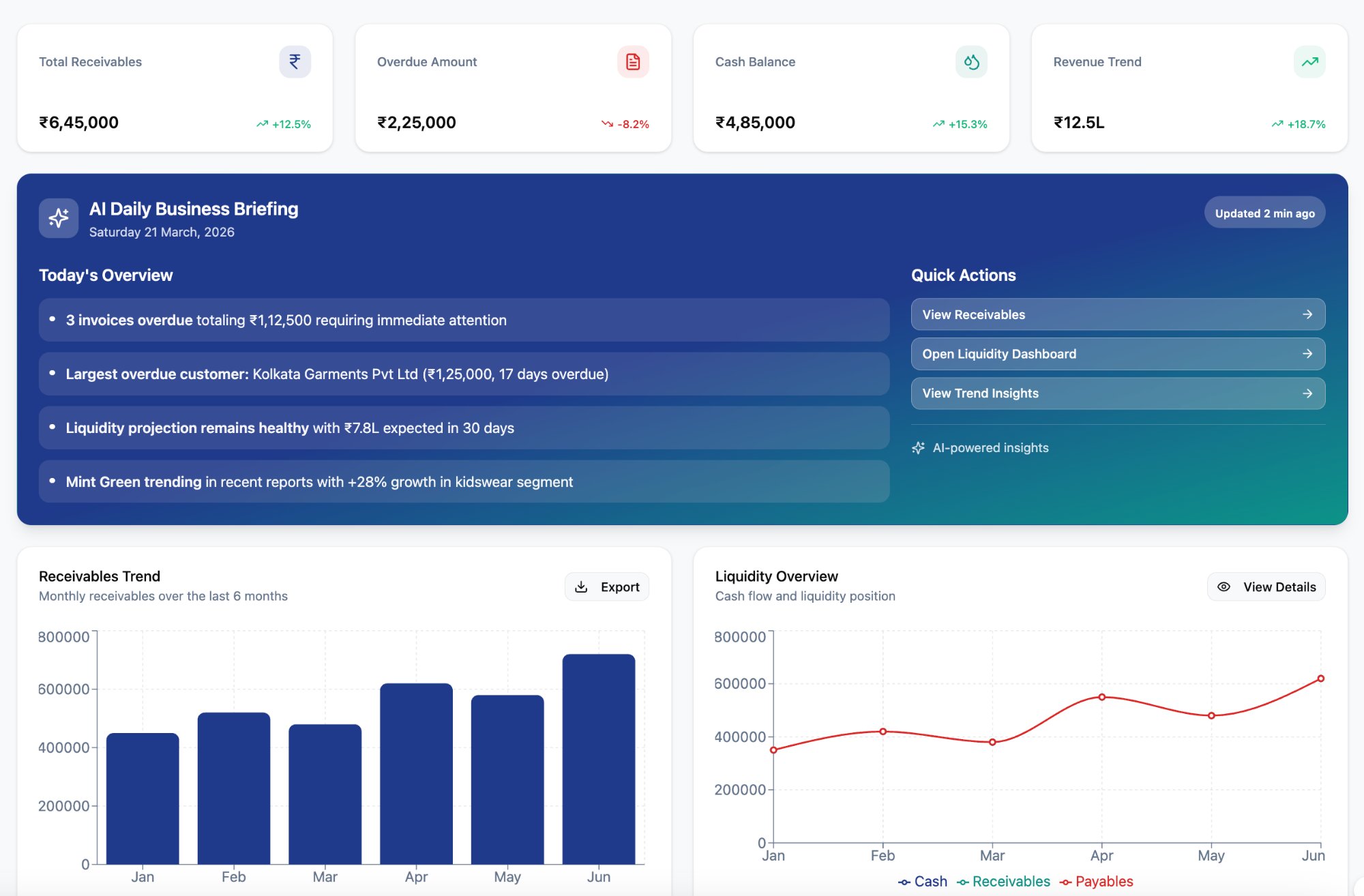Click the download icon inside the Export button
The image size is (1364, 896).
[x=582, y=586]
